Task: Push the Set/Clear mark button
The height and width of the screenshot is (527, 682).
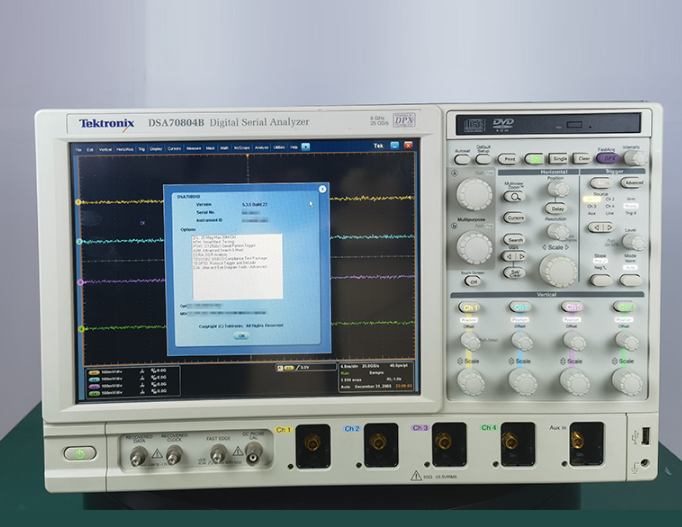Action: (x=515, y=273)
